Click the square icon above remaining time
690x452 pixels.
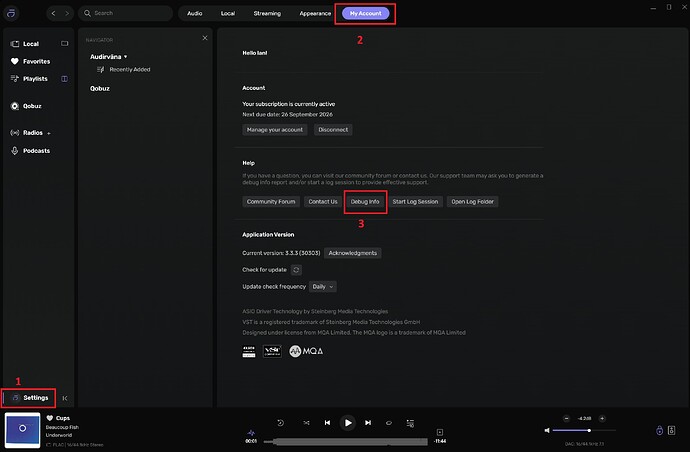(440, 432)
